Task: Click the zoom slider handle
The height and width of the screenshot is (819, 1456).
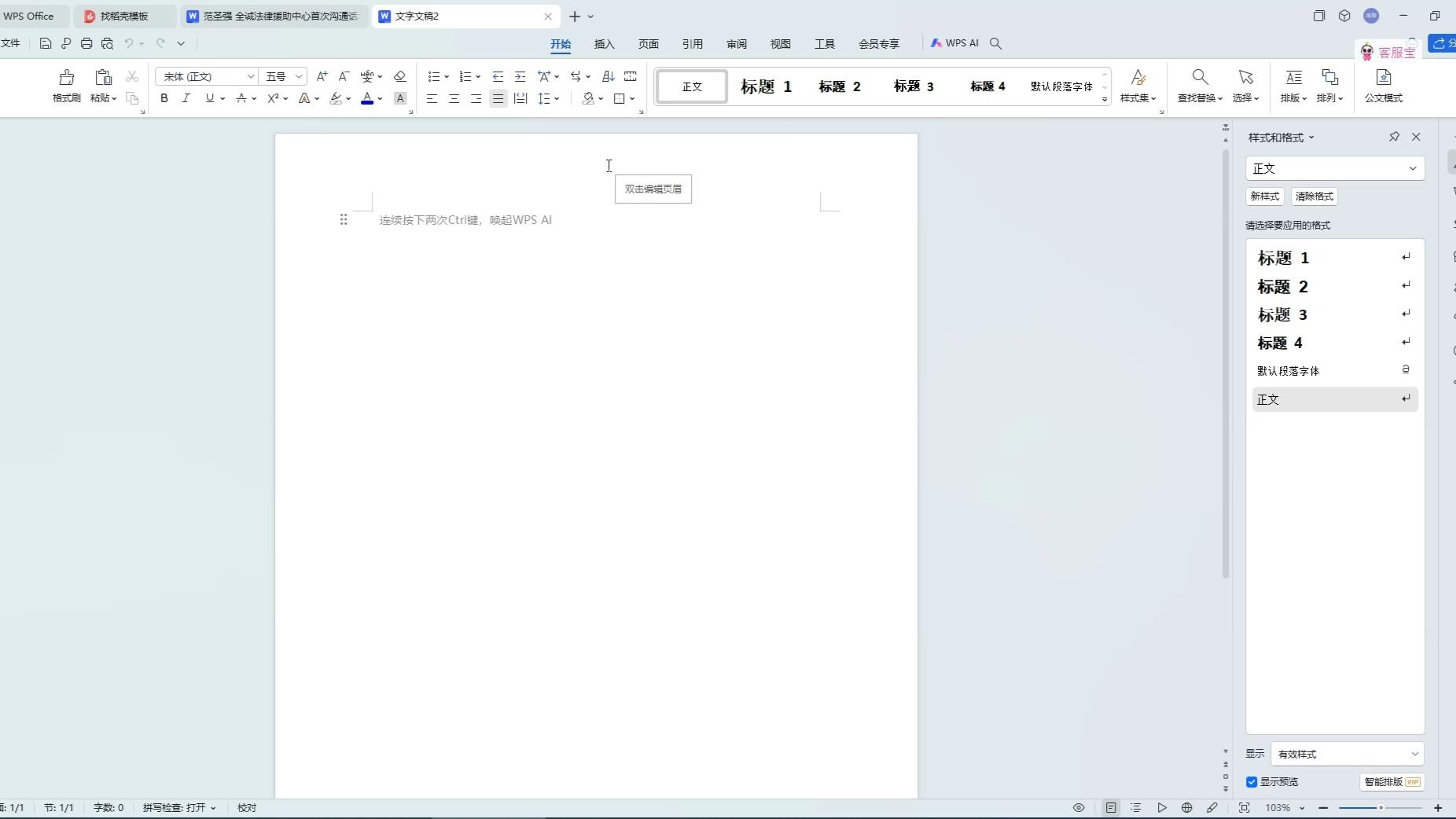Action: [x=1380, y=807]
